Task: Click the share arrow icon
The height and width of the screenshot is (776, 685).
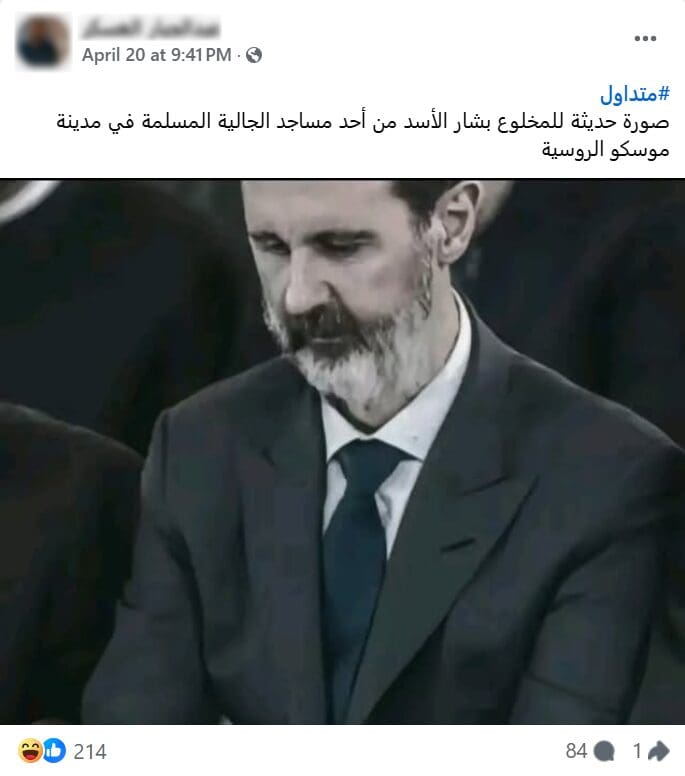Action: pos(659,751)
